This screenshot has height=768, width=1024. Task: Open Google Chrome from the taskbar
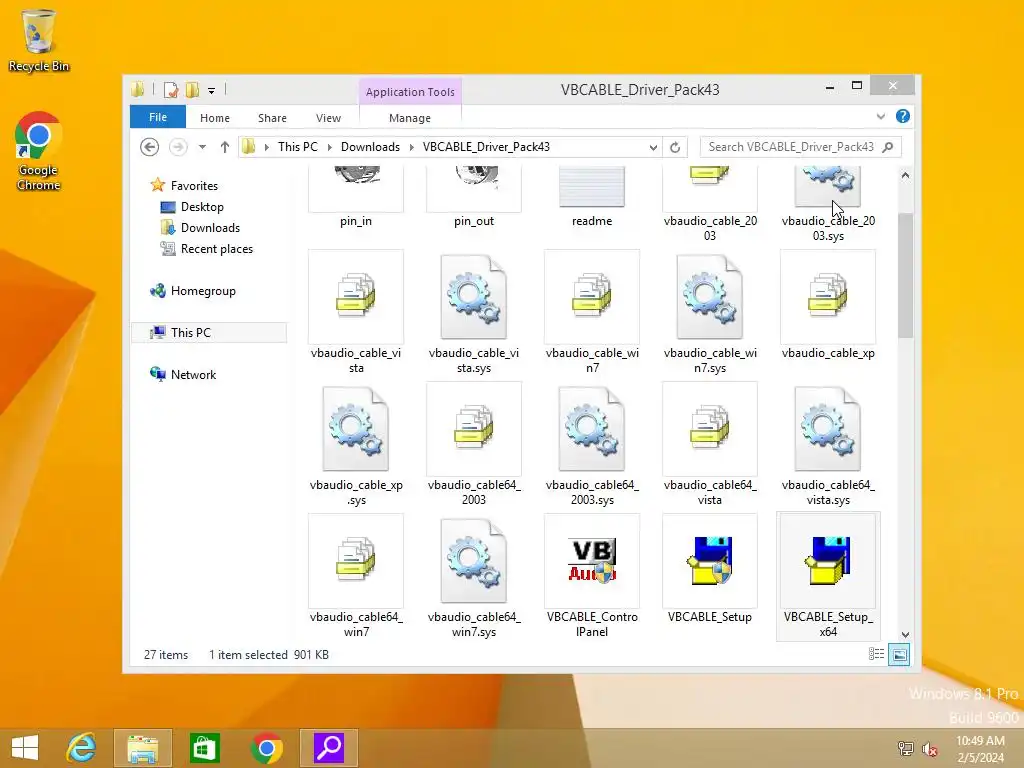coord(266,748)
